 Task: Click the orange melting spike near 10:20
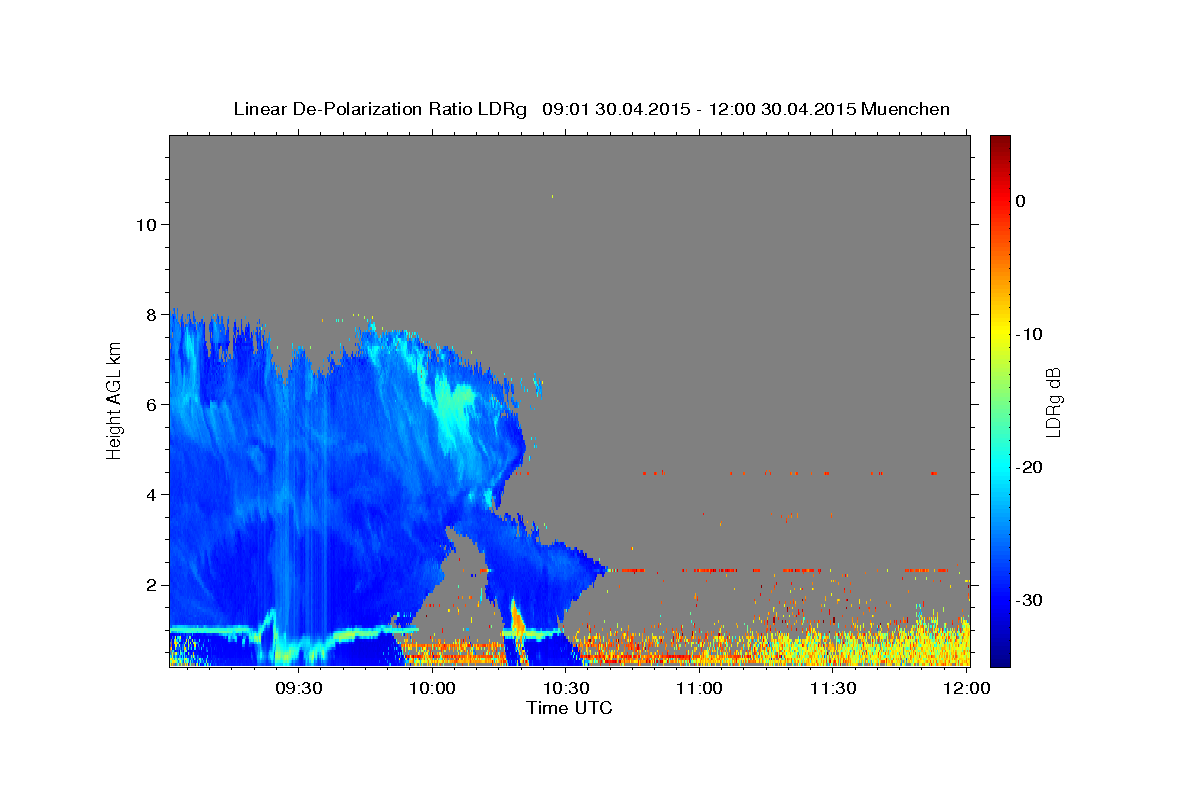coord(518,616)
